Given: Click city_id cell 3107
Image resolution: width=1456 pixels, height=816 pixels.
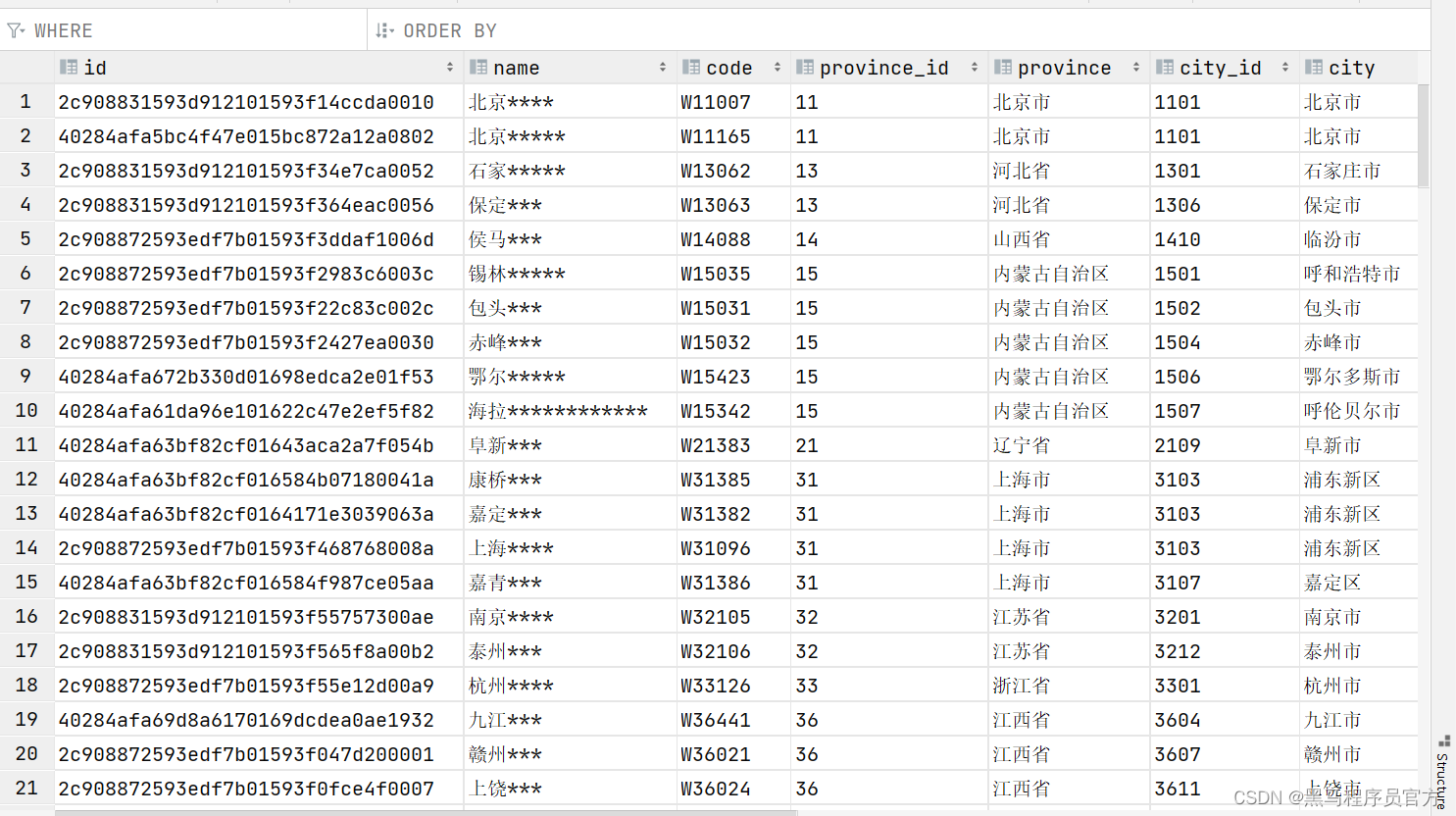Looking at the screenshot, I should 1225,583.
